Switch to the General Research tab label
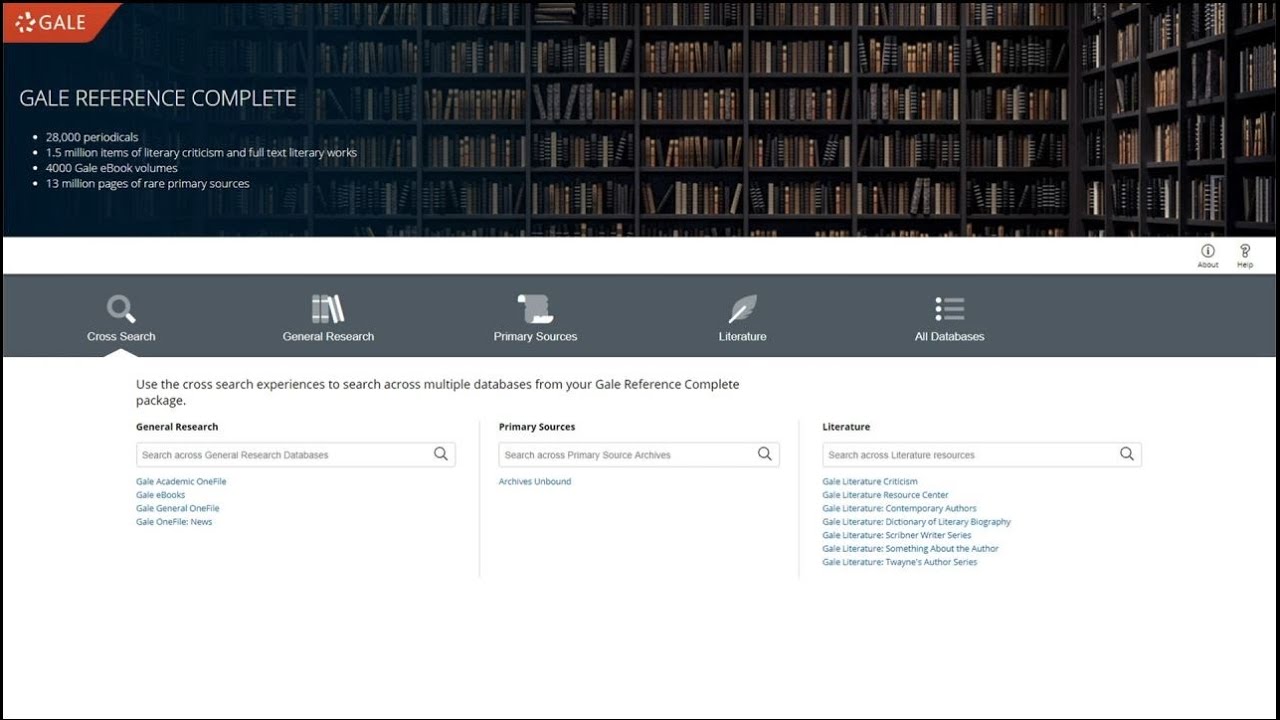The height and width of the screenshot is (720, 1280). (x=328, y=337)
